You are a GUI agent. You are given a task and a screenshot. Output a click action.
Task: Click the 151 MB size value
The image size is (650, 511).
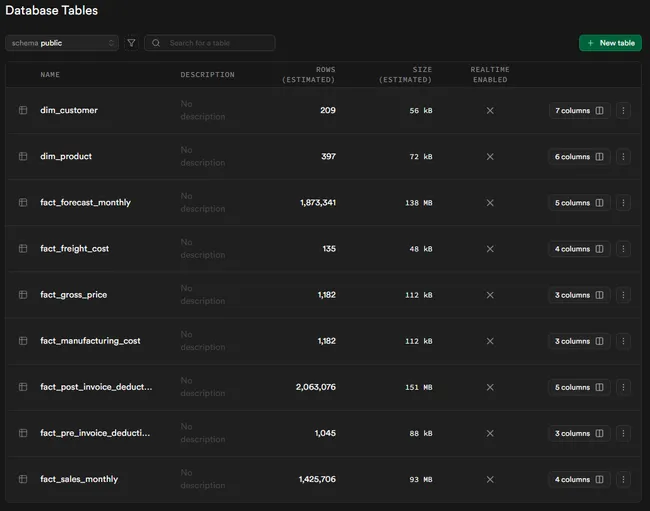(419, 387)
